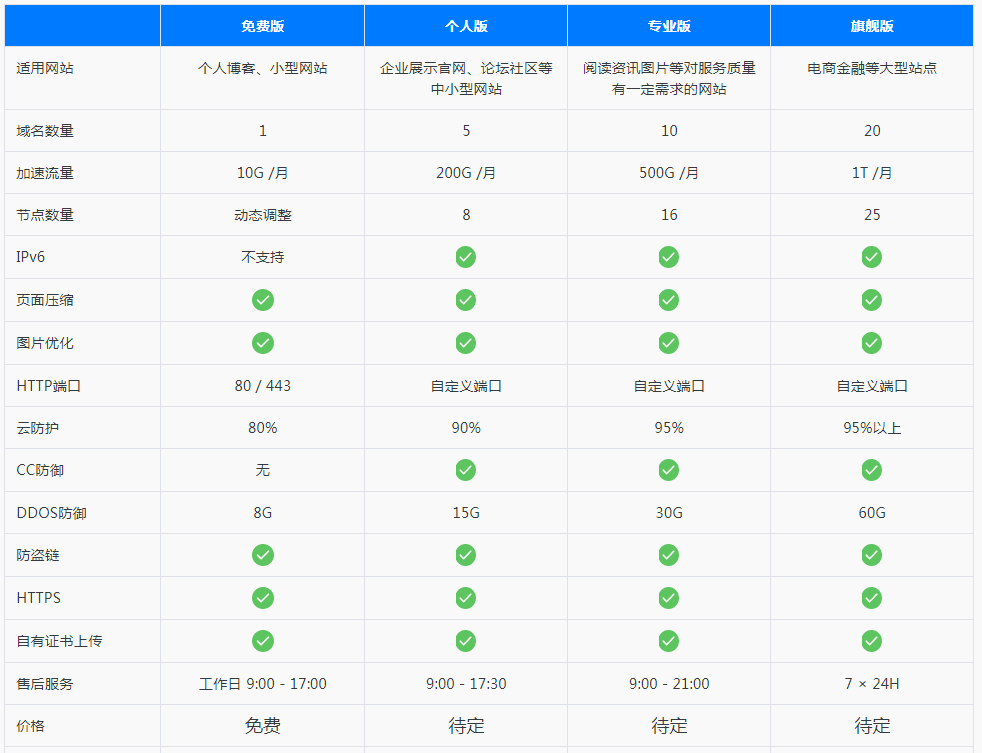Click the 无 cell for CC防御
The width and height of the screenshot is (982, 753).
262,470
